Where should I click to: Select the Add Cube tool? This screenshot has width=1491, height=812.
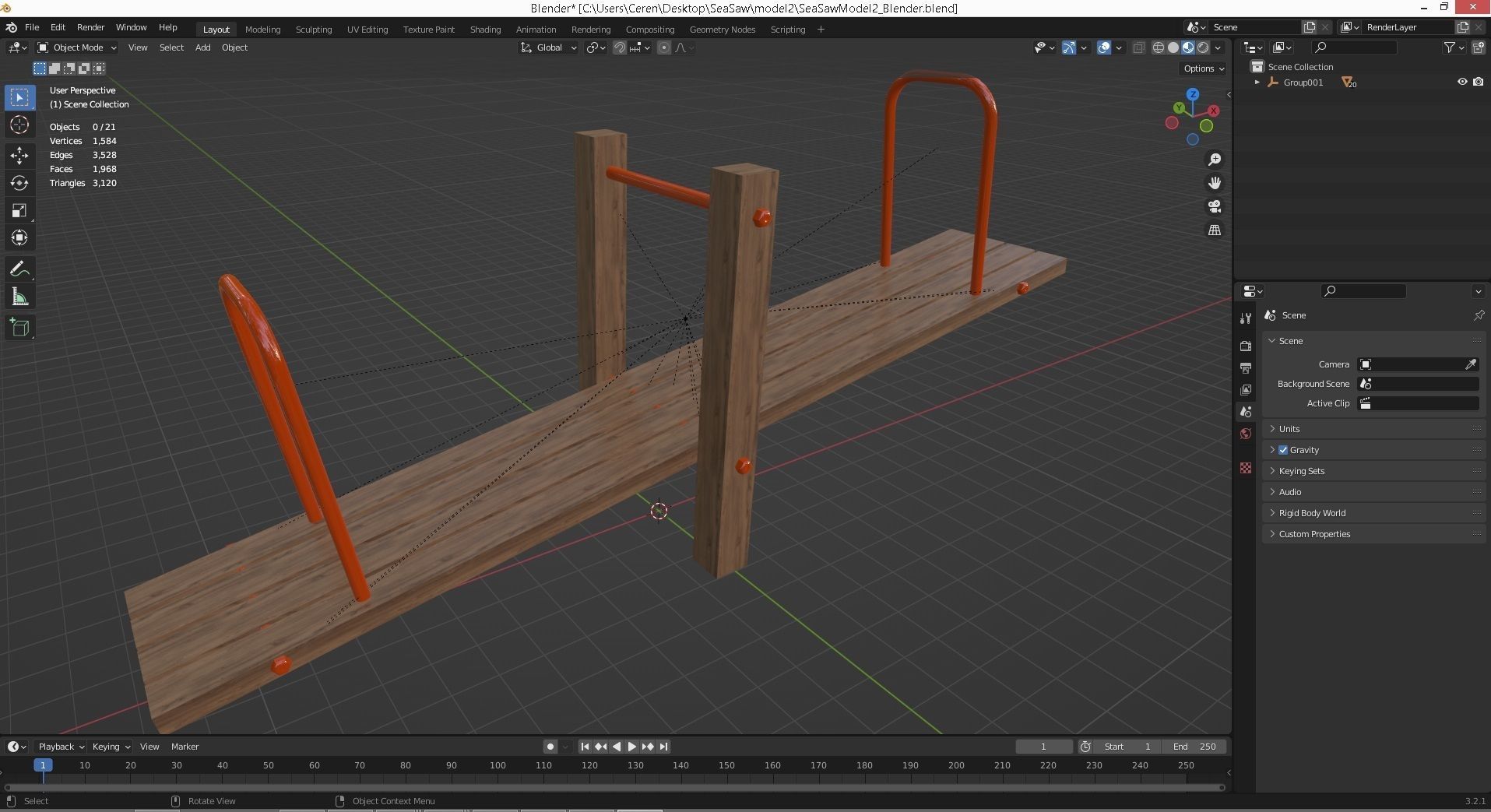point(19,328)
